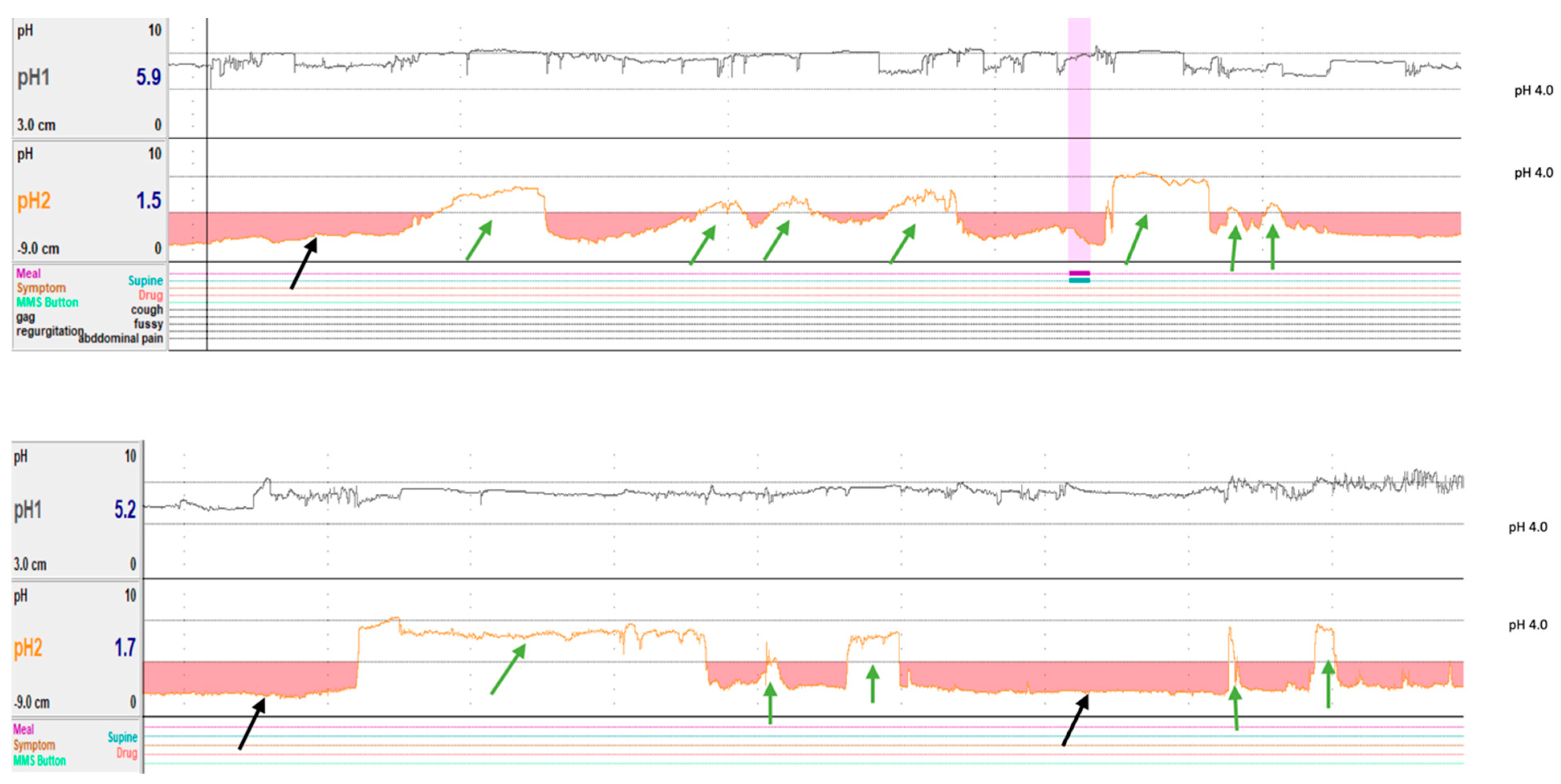
Task: Click the teal Supine marker bar under the meal marker
Action: (1079, 280)
